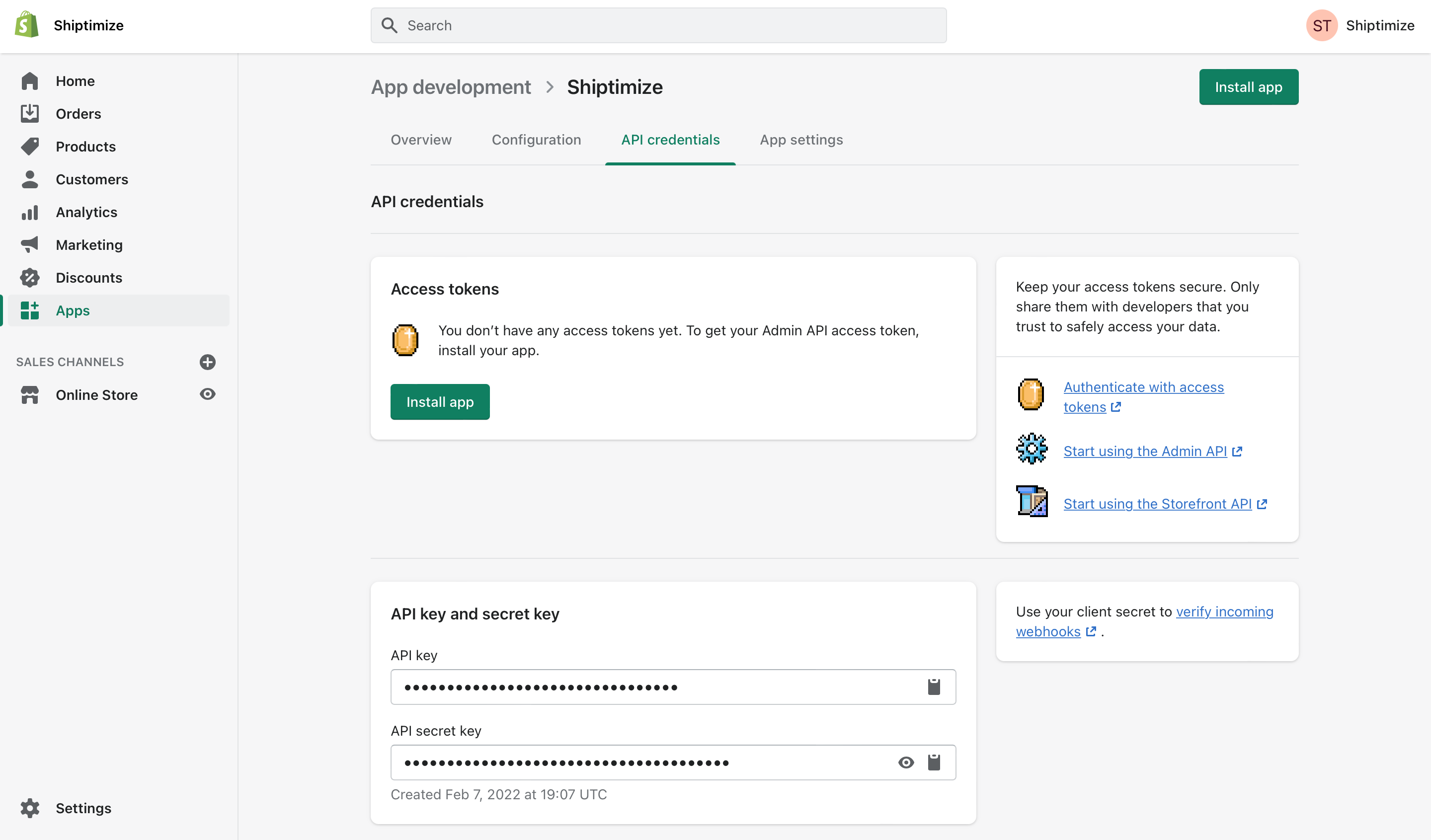Copy the API key with clipboard icon
This screenshot has height=840, width=1431.
(934, 687)
